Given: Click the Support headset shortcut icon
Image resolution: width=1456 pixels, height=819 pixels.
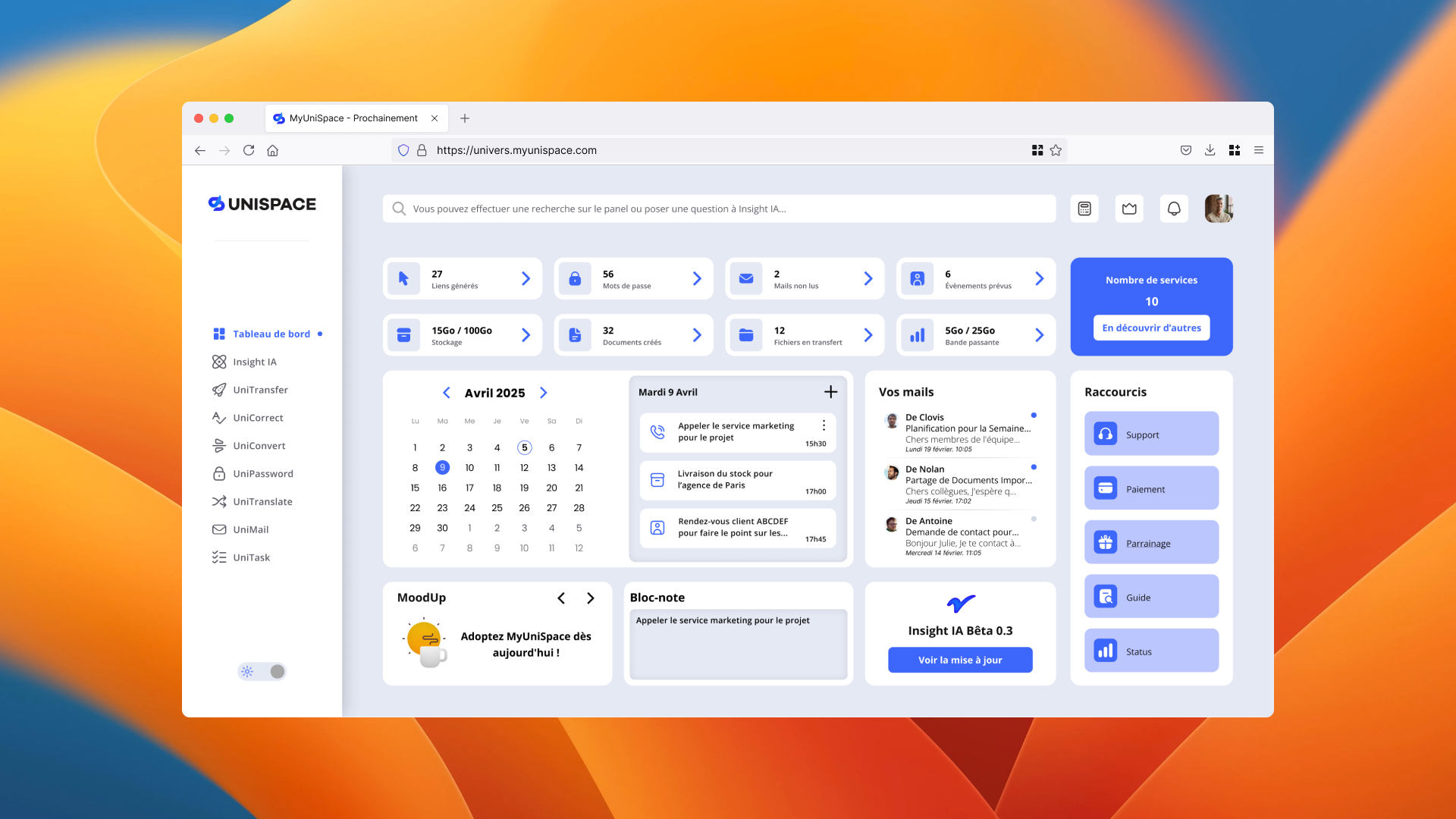Looking at the screenshot, I should coord(1106,434).
